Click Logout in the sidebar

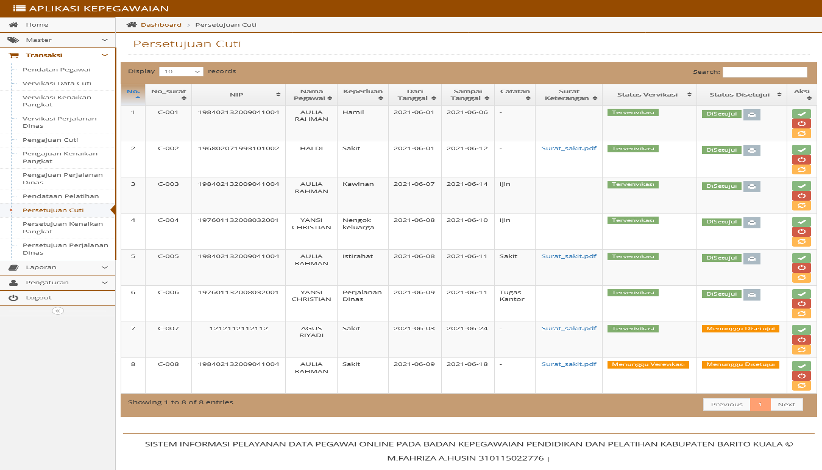pyautogui.click(x=58, y=298)
